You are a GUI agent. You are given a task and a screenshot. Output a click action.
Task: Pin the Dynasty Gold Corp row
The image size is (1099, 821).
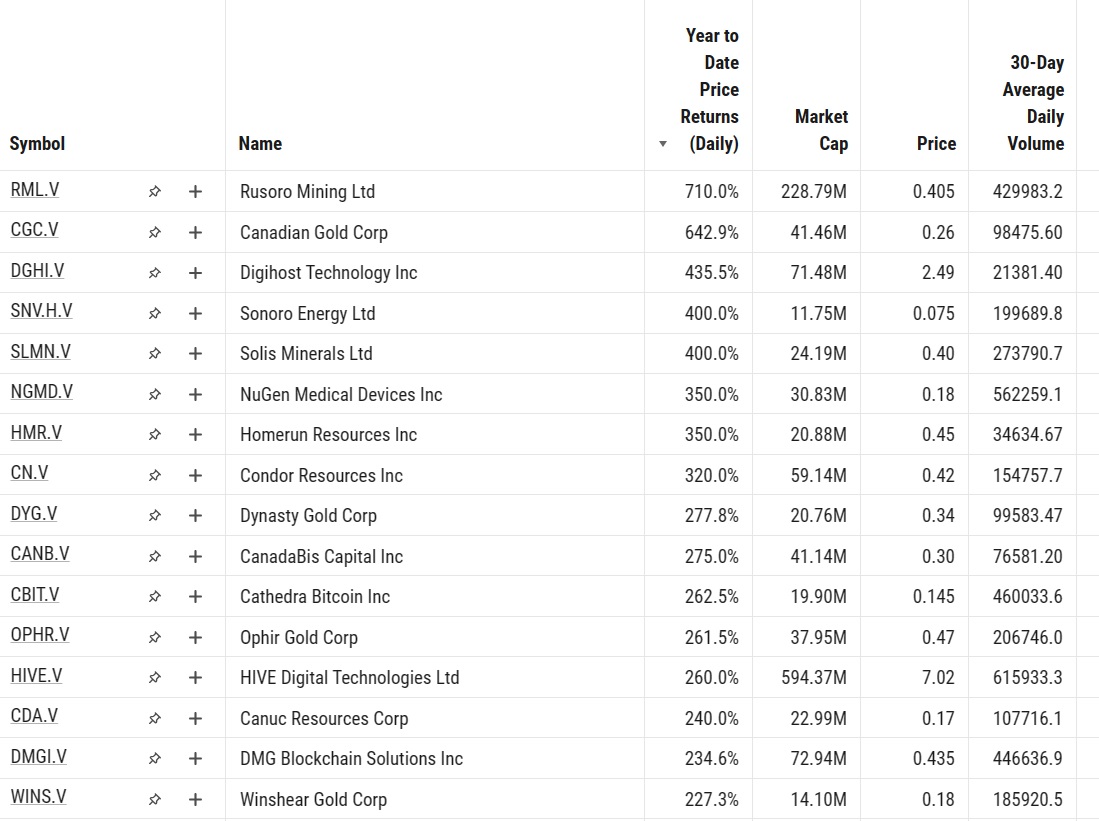click(155, 516)
